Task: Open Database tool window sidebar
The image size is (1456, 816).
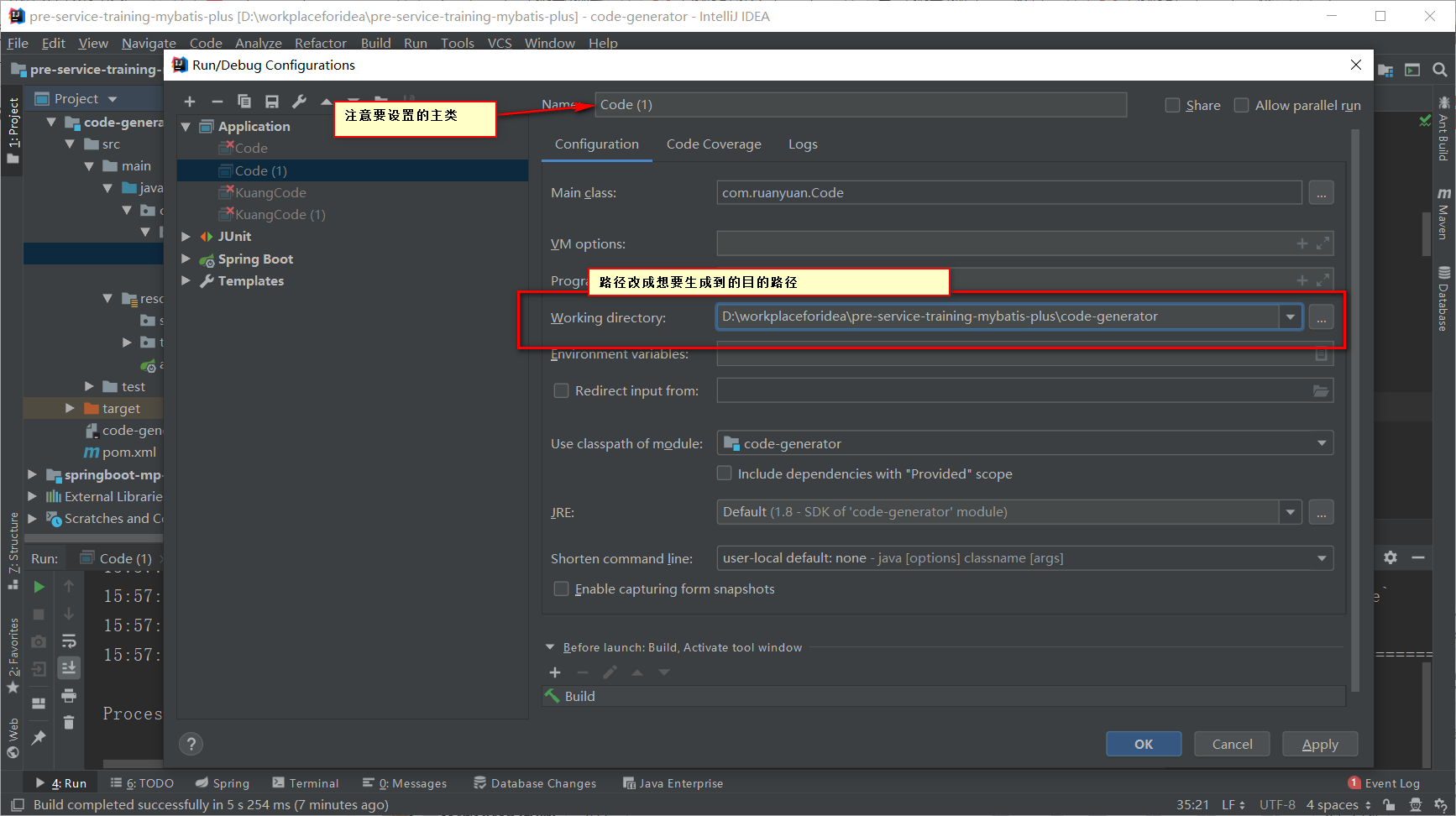Action: [x=1443, y=298]
